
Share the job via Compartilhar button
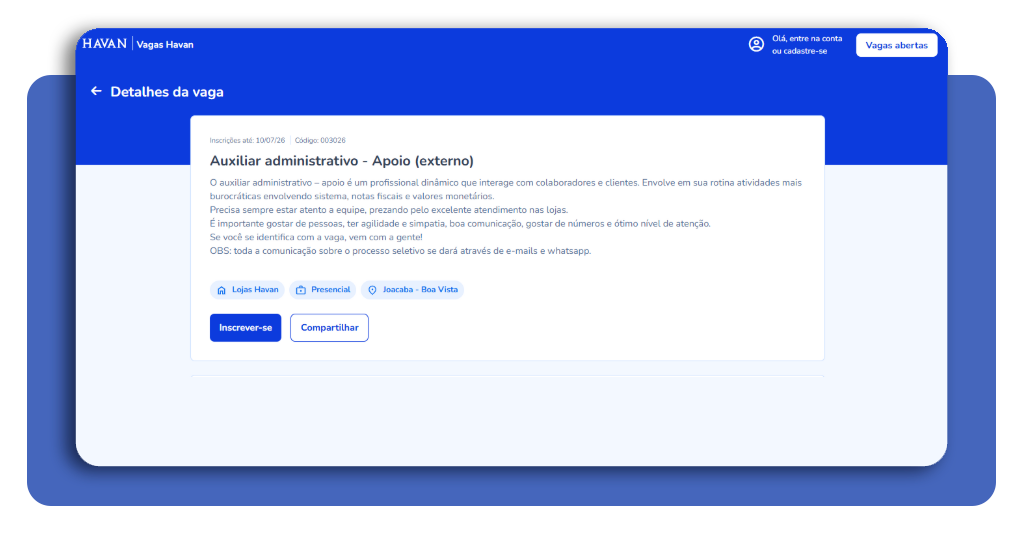click(x=329, y=328)
